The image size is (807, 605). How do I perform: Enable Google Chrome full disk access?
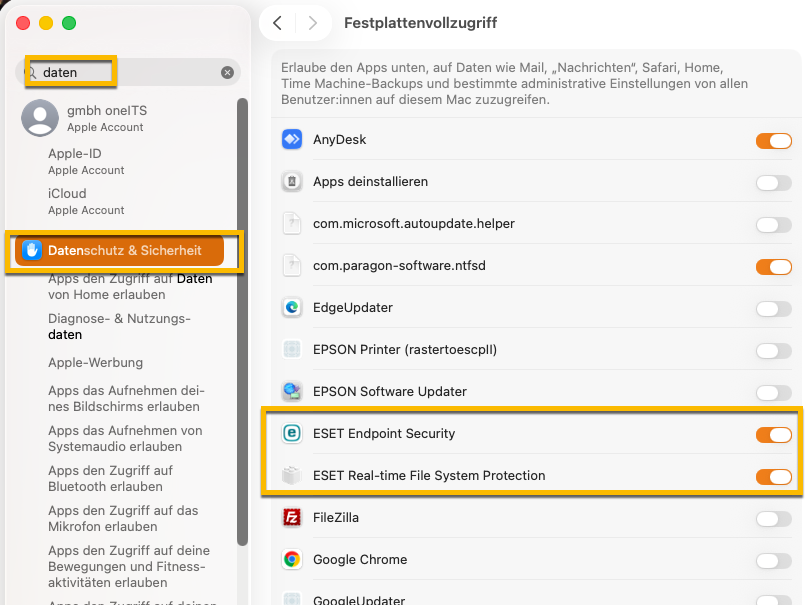pos(773,561)
